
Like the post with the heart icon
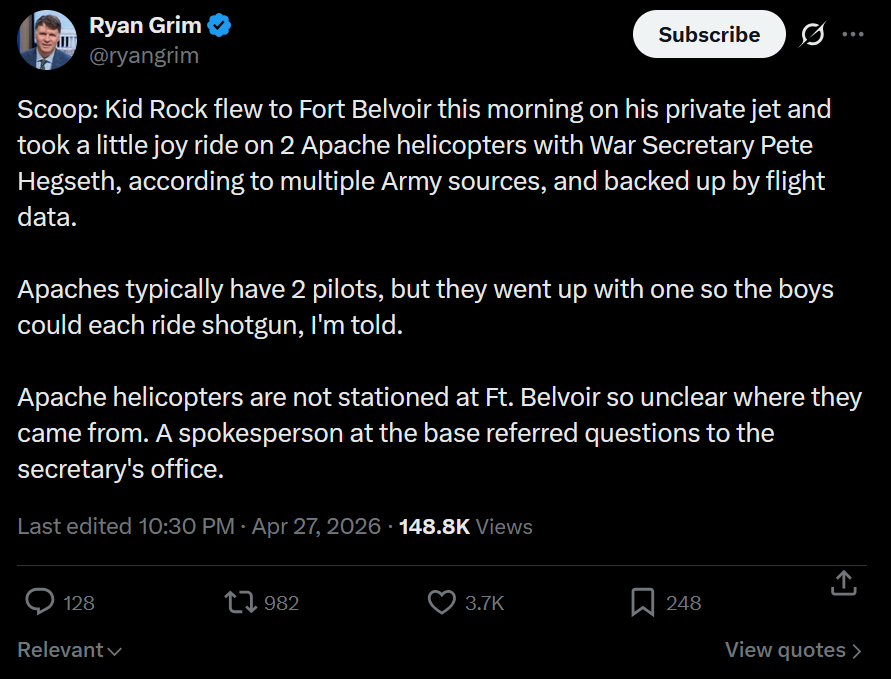441,602
